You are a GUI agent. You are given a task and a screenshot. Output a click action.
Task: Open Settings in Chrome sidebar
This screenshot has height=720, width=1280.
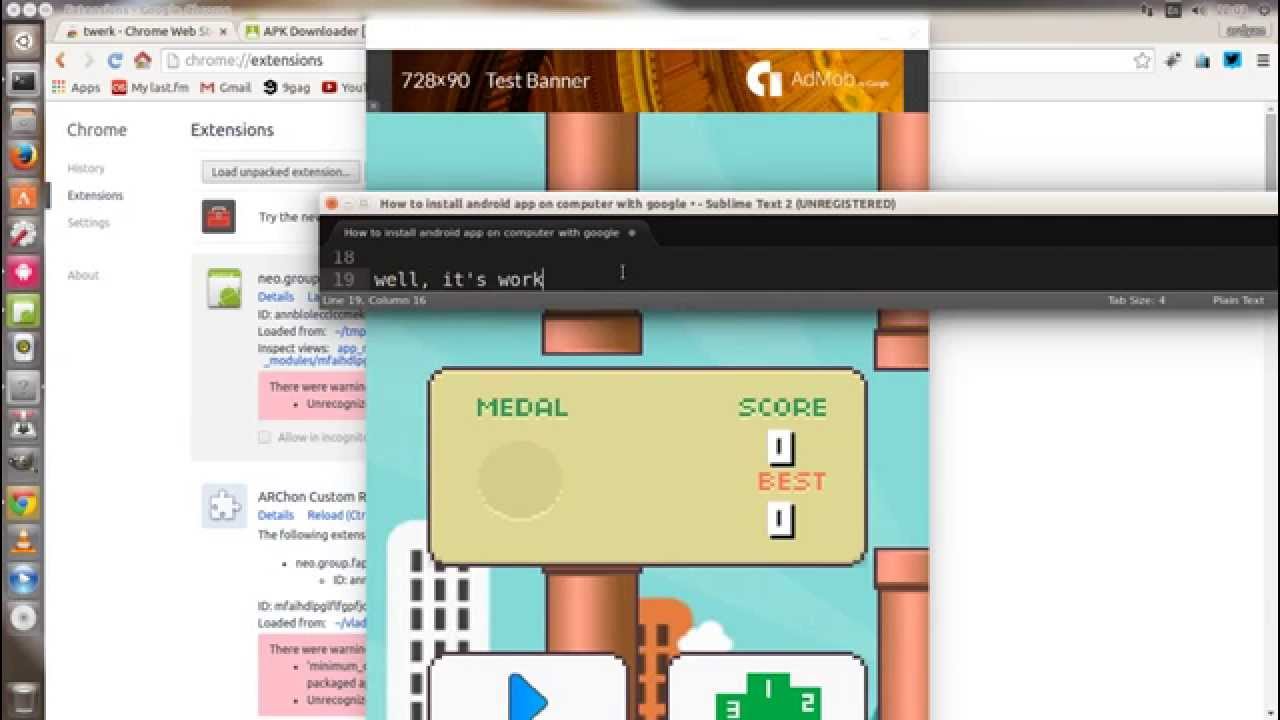click(x=88, y=222)
